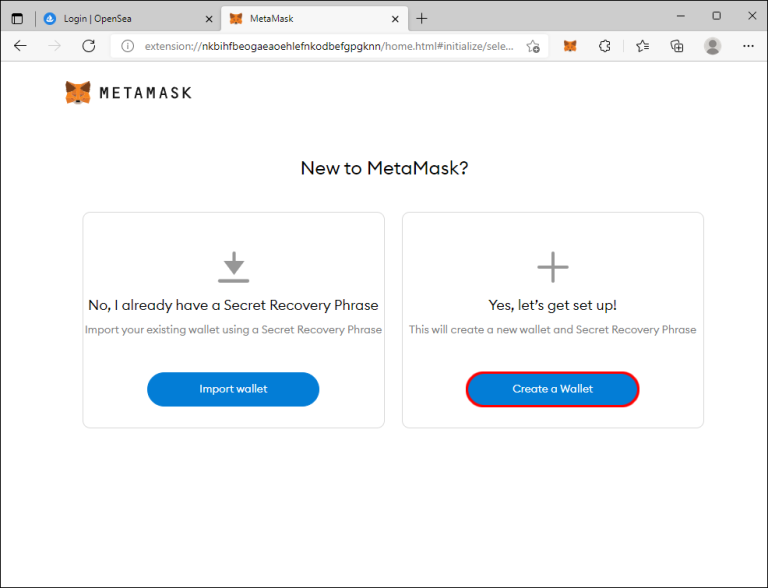Click the MetaMask fox logo
Image resolution: width=768 pixels, height=588 pixels.
(x=78, y=93)
